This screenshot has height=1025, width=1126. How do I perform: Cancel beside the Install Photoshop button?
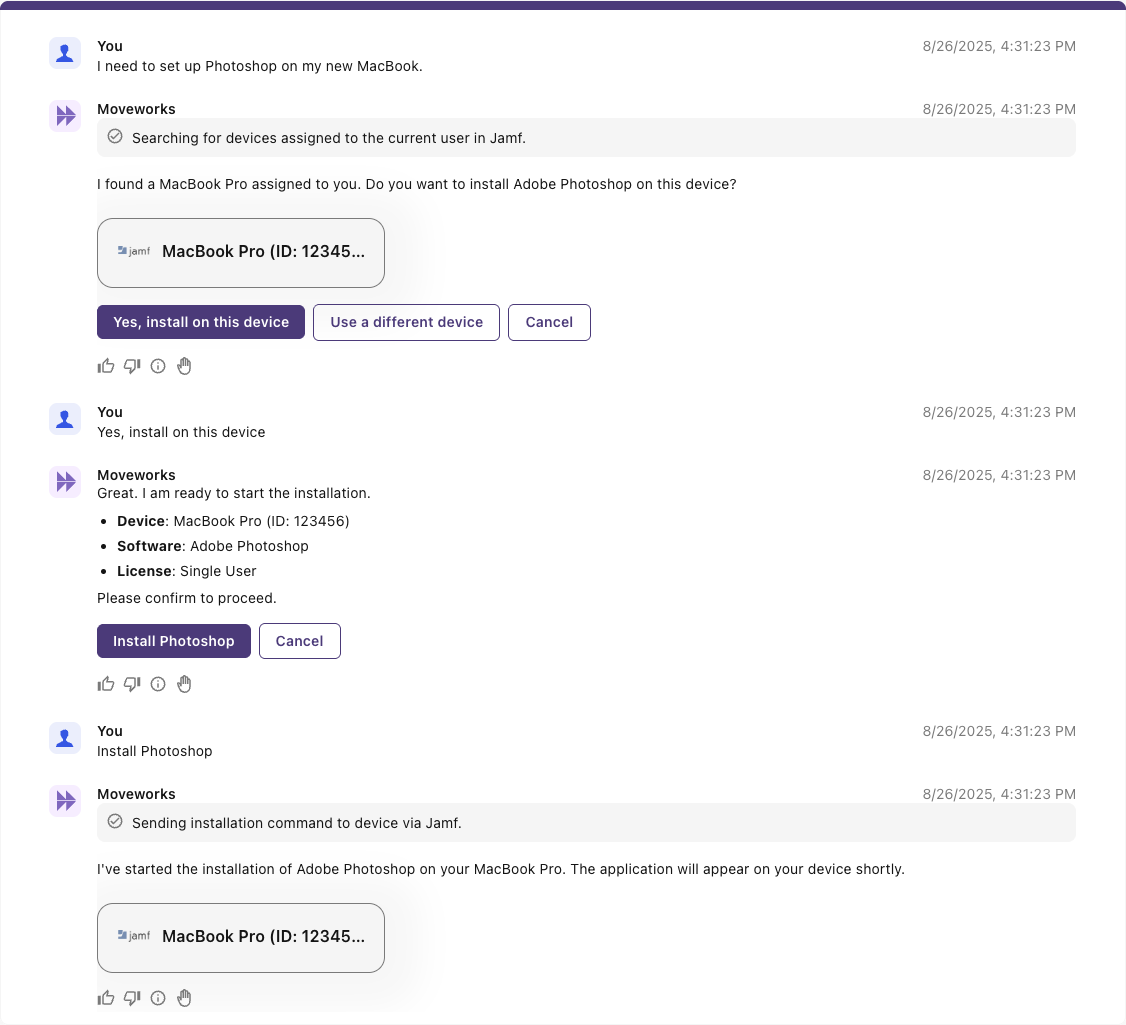299,641
